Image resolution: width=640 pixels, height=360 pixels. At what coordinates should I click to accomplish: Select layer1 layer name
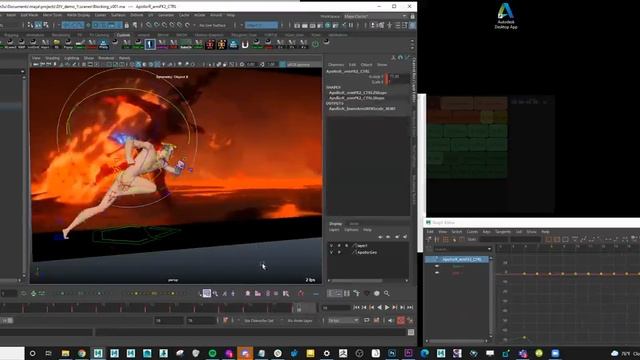[x=362, y=246]
